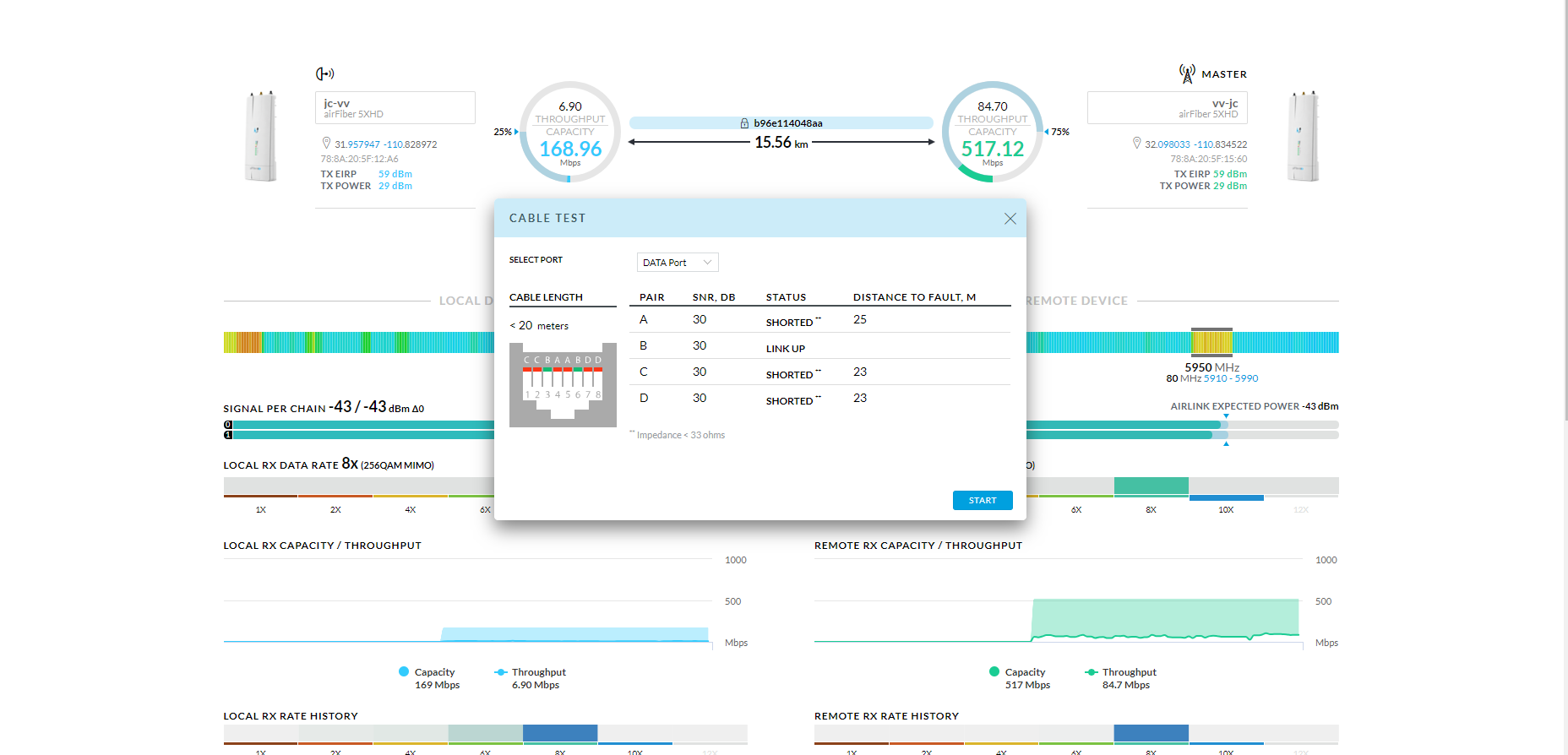Screen dimensions: 1568x755
Task: Toggle Throughput in the local RX legend
Action: tap(530, 672)
